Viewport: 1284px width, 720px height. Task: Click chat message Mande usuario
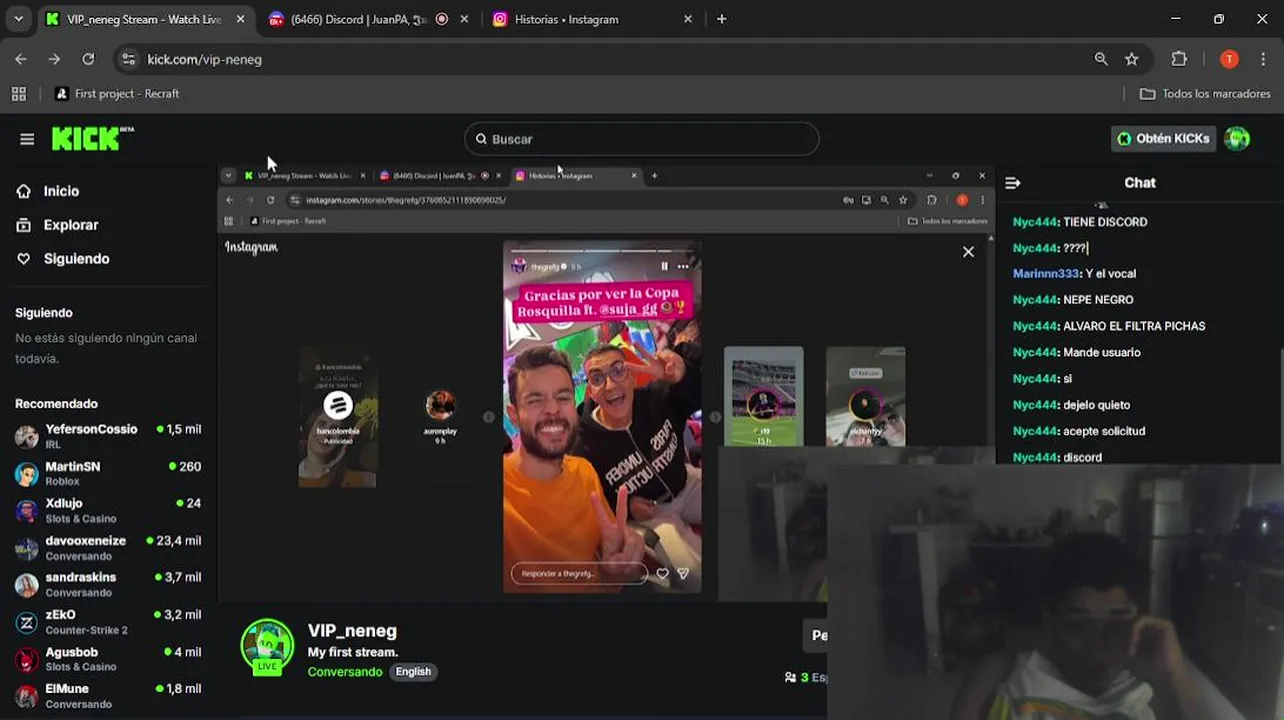point(1102,352)
